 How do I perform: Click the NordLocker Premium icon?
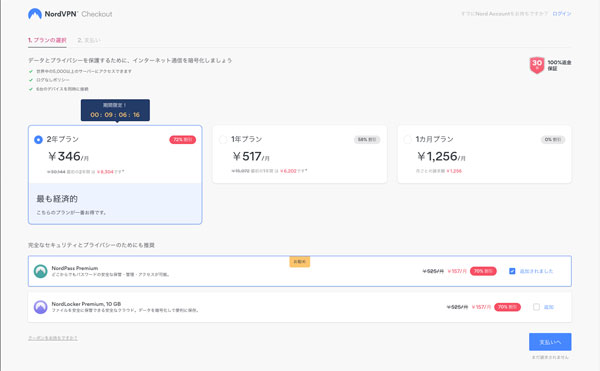(41, 307)
